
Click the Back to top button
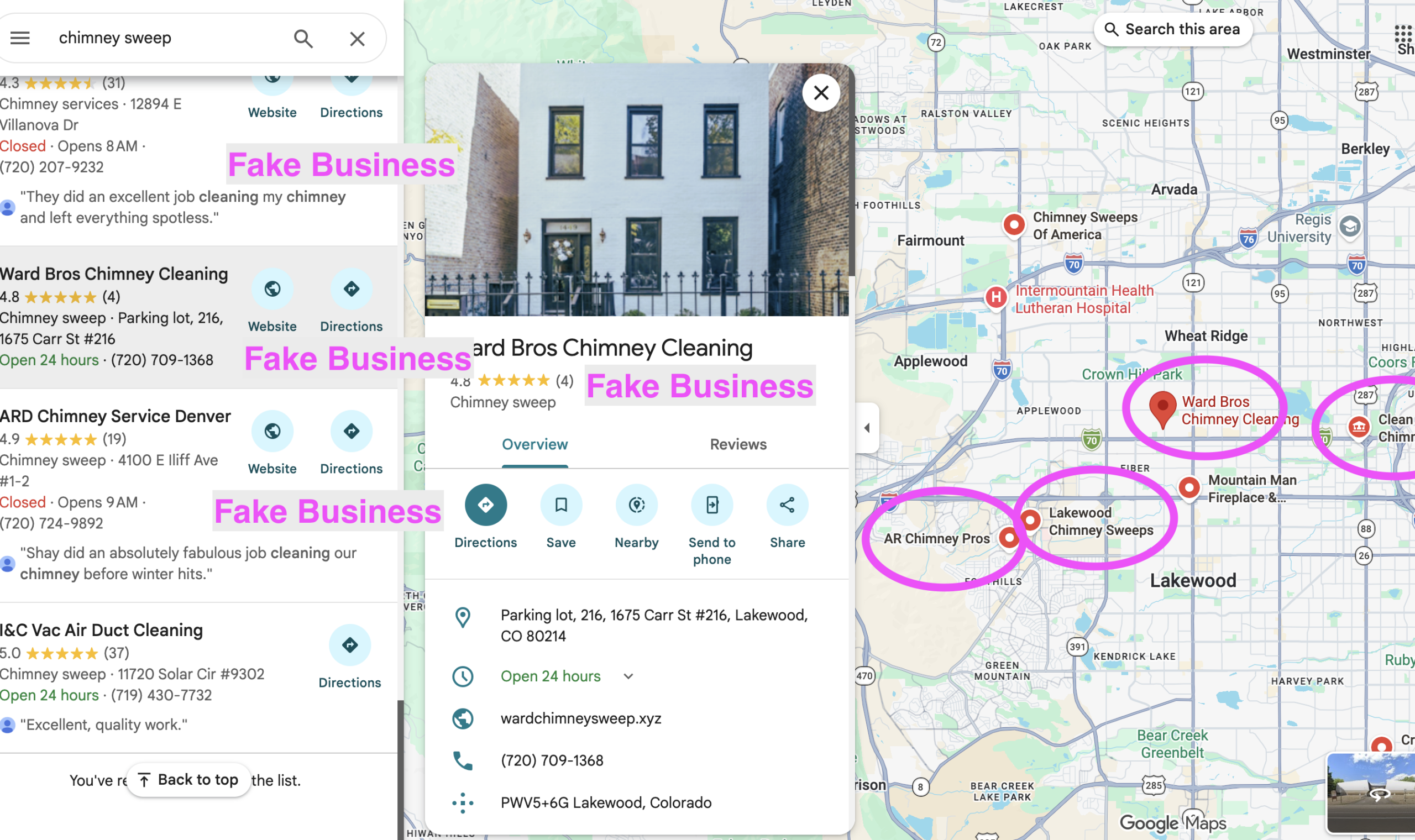[188, 779]
